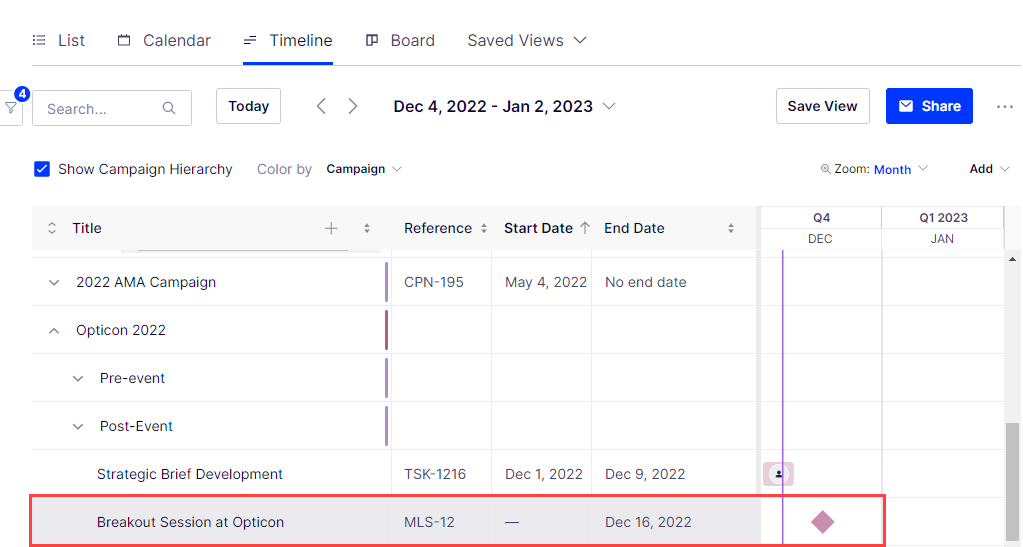Click the zoom magnifier icon
Image resolution: width=1023 pixels, height=547 pixels.
pyautogui.click(x=825, y=169)
